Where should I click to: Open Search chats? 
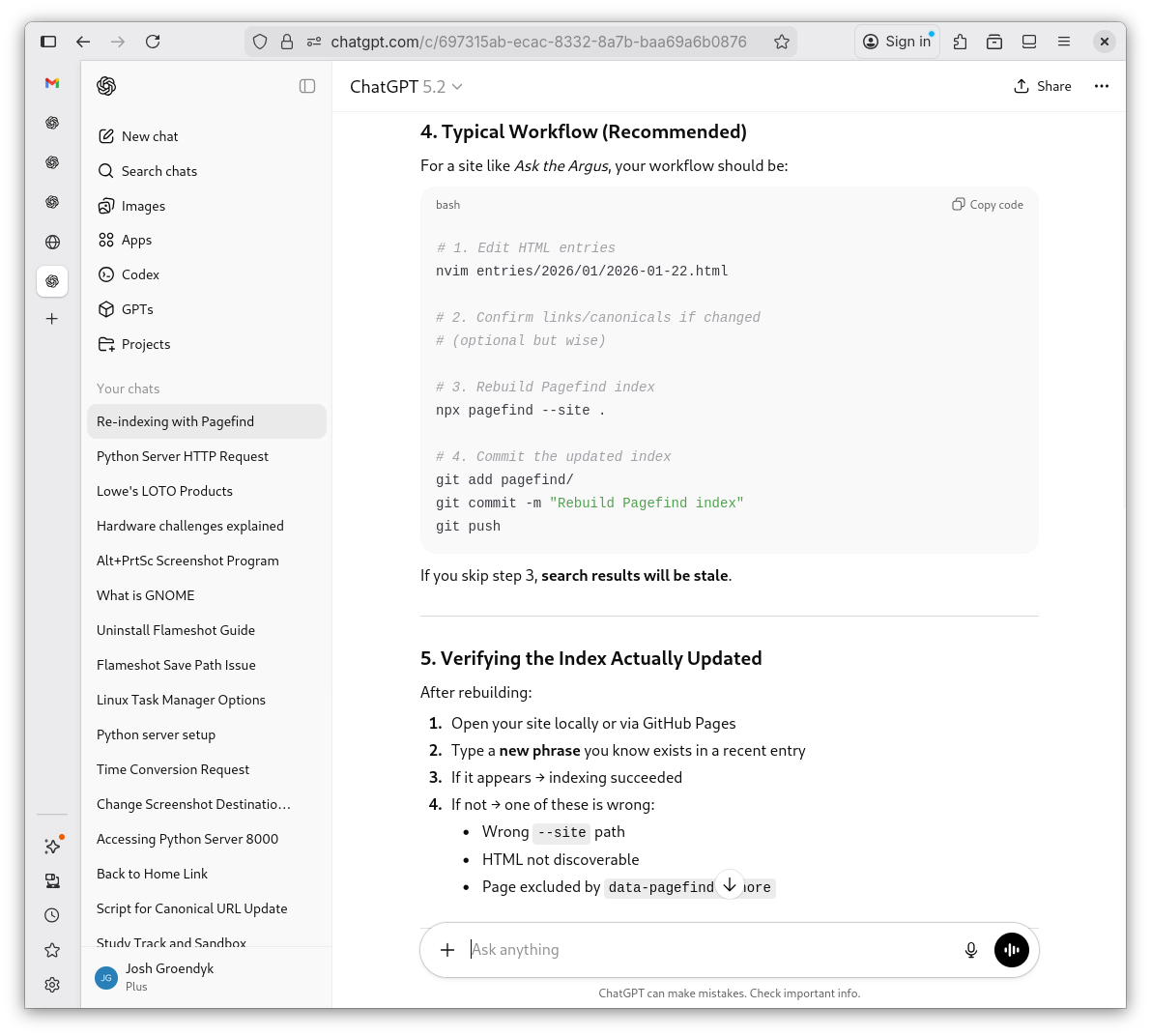click(158, 171)
